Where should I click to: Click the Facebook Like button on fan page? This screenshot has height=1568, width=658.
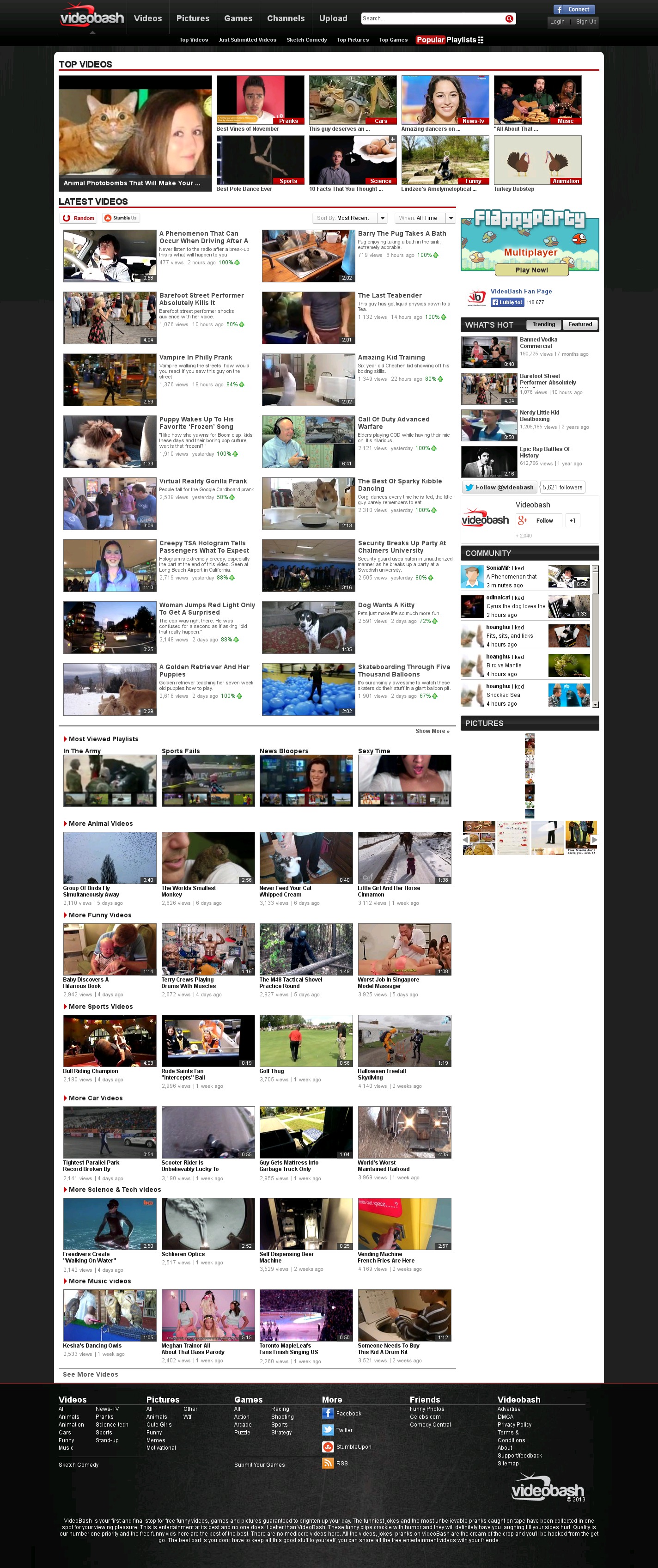point(507,302)
